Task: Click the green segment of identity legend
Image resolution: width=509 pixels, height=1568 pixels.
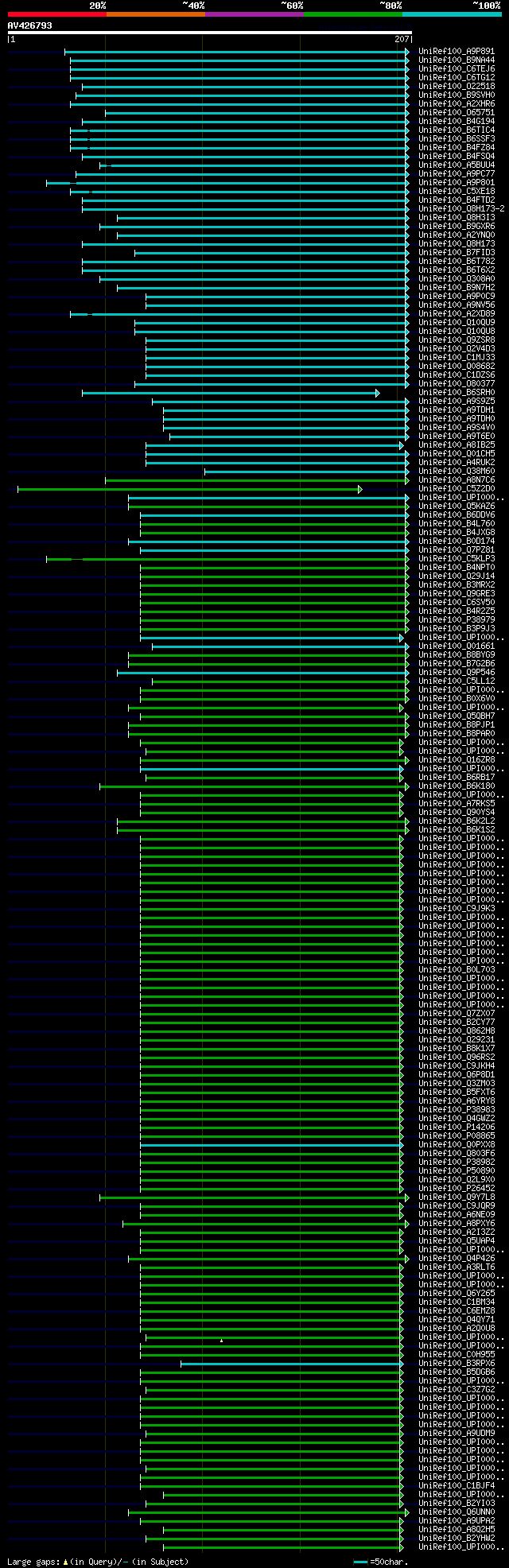Action: [353, 14]
